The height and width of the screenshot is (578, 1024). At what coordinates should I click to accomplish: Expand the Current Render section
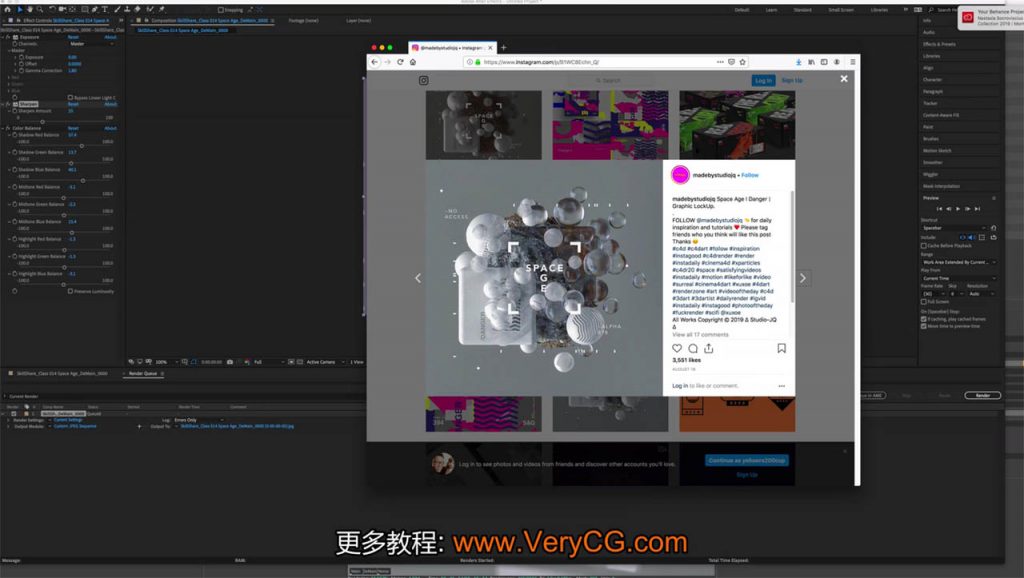[5, 396]
